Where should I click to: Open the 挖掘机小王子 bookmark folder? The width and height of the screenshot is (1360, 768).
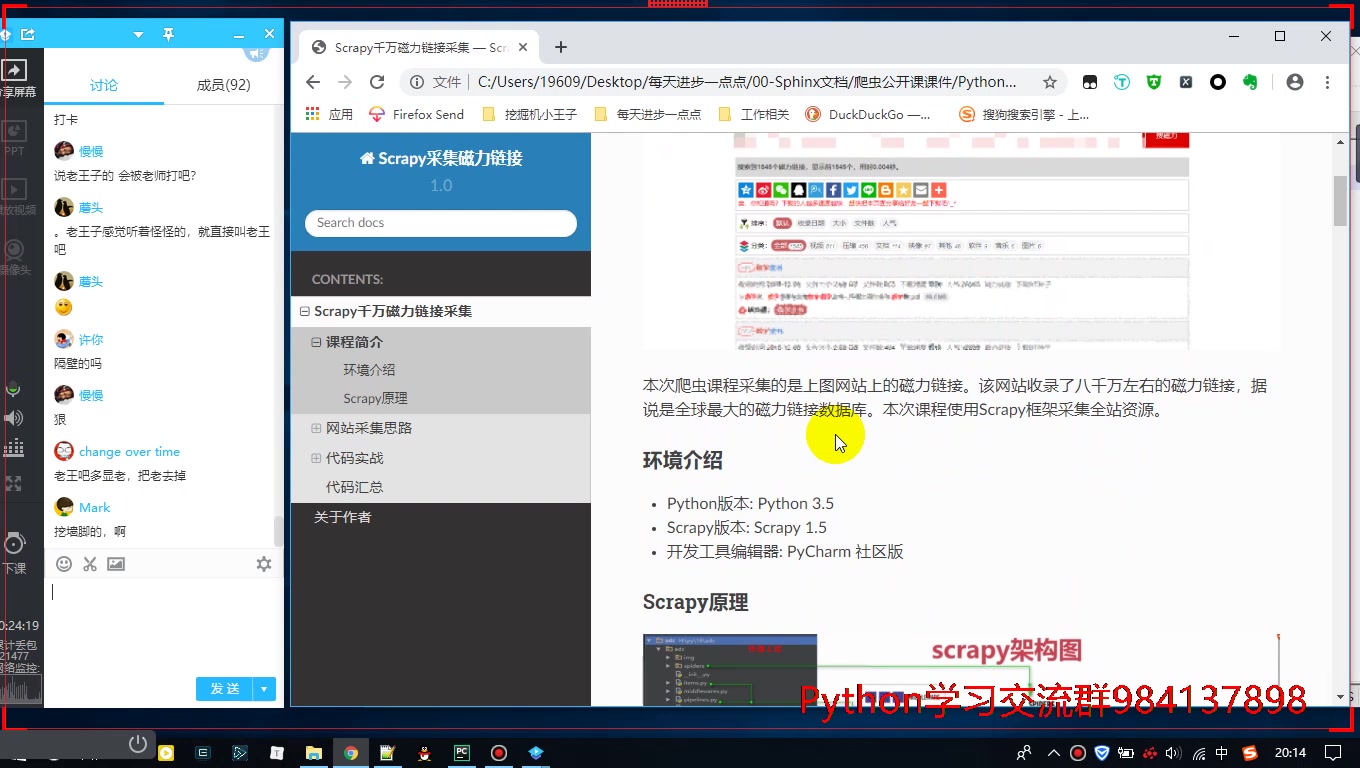[x=530, y=114]
